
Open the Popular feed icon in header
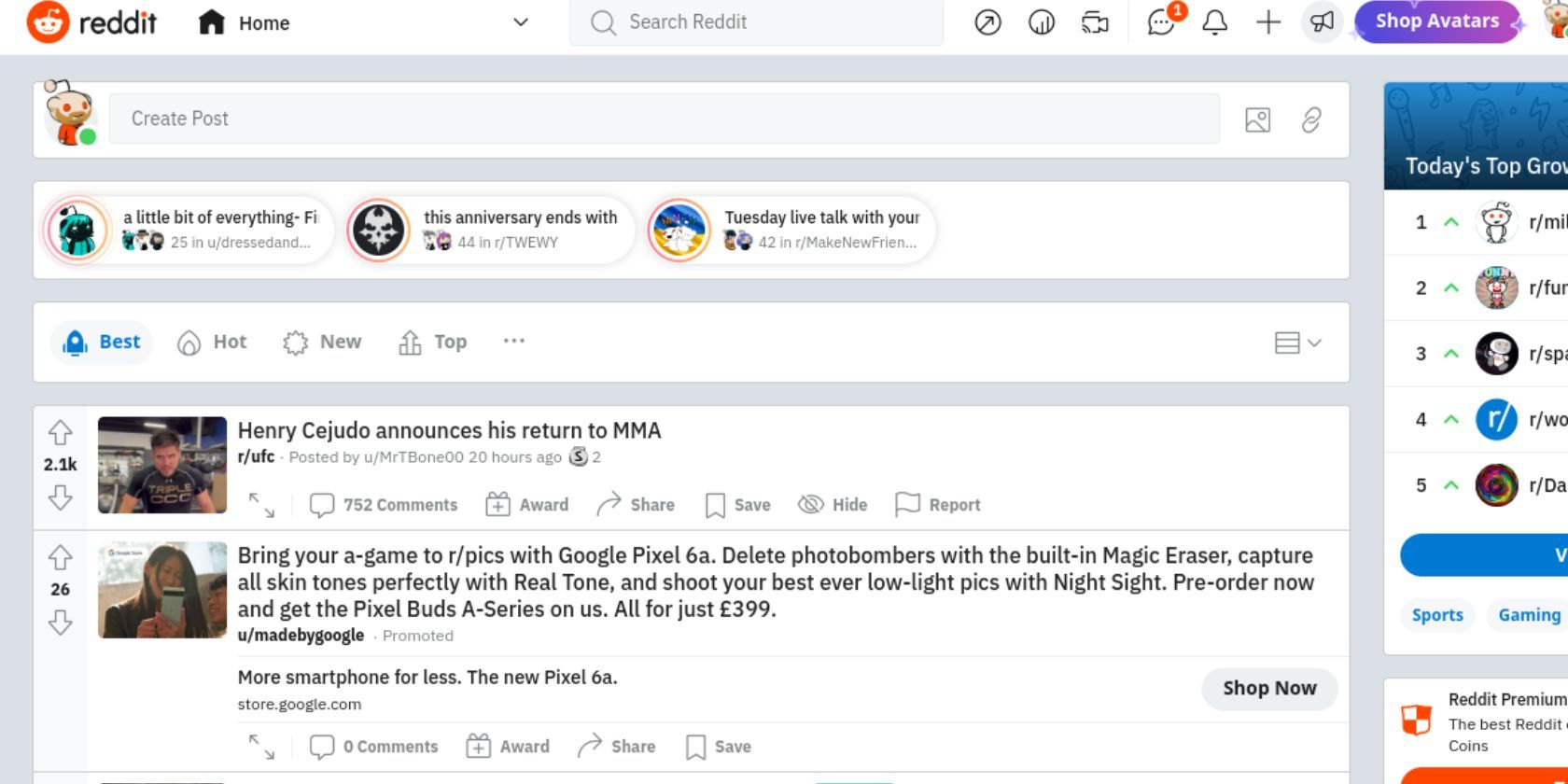(x=987, y=22)
